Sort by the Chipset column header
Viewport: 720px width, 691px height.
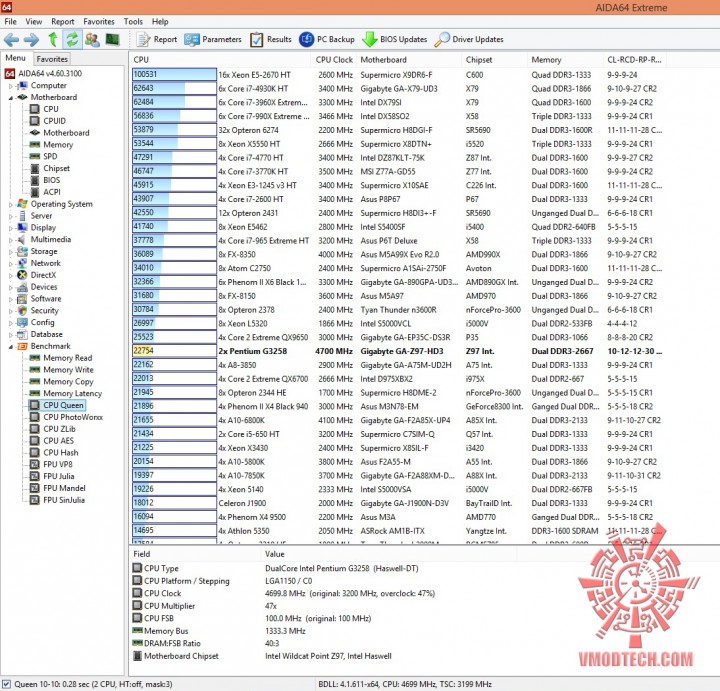494,60
